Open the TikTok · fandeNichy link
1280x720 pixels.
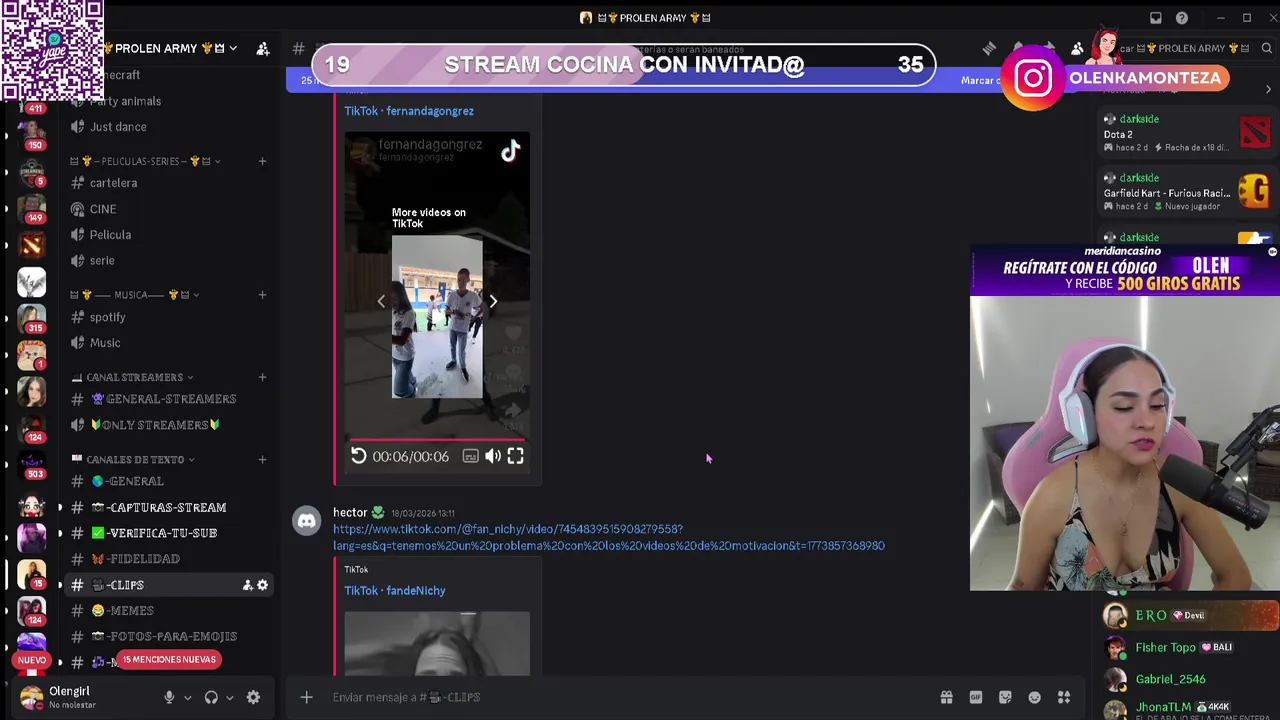(x=395, y=590)
